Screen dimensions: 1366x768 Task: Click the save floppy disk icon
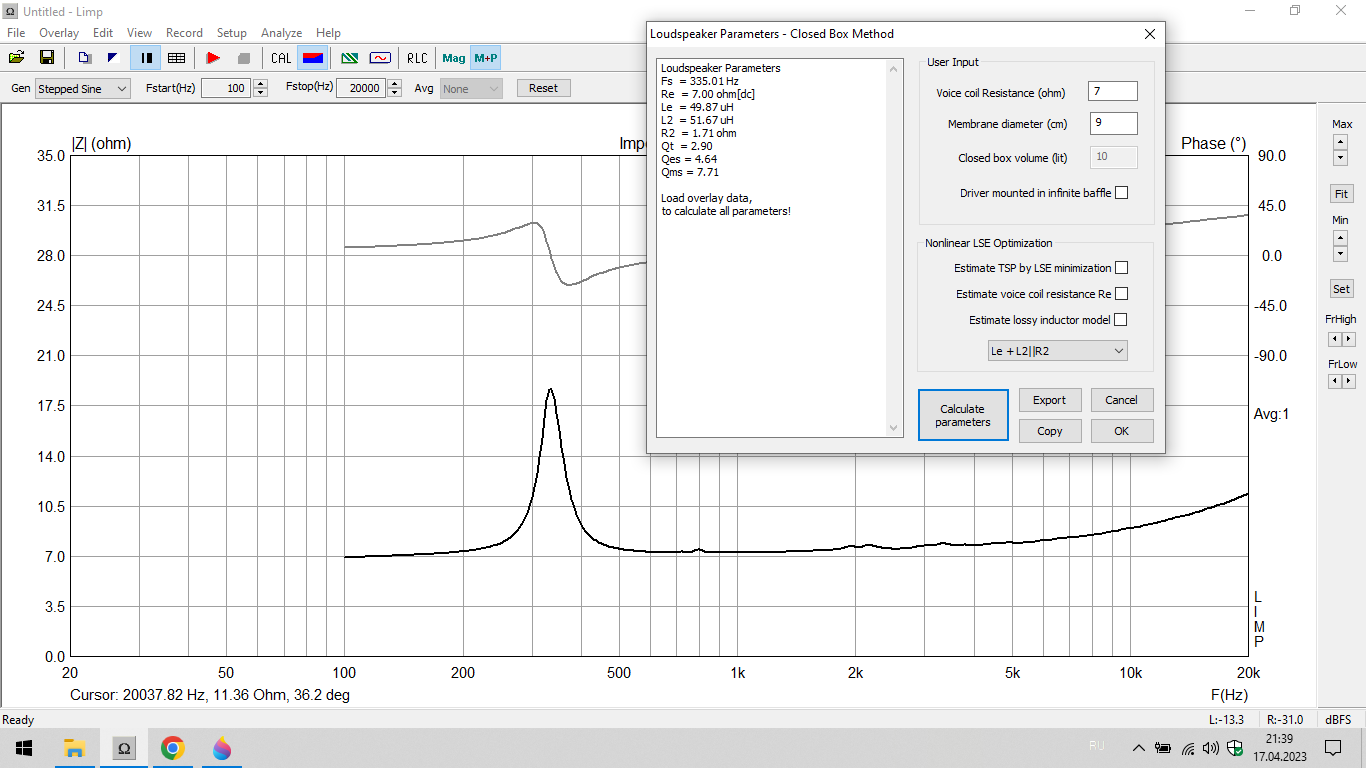[x=46, y=58]
